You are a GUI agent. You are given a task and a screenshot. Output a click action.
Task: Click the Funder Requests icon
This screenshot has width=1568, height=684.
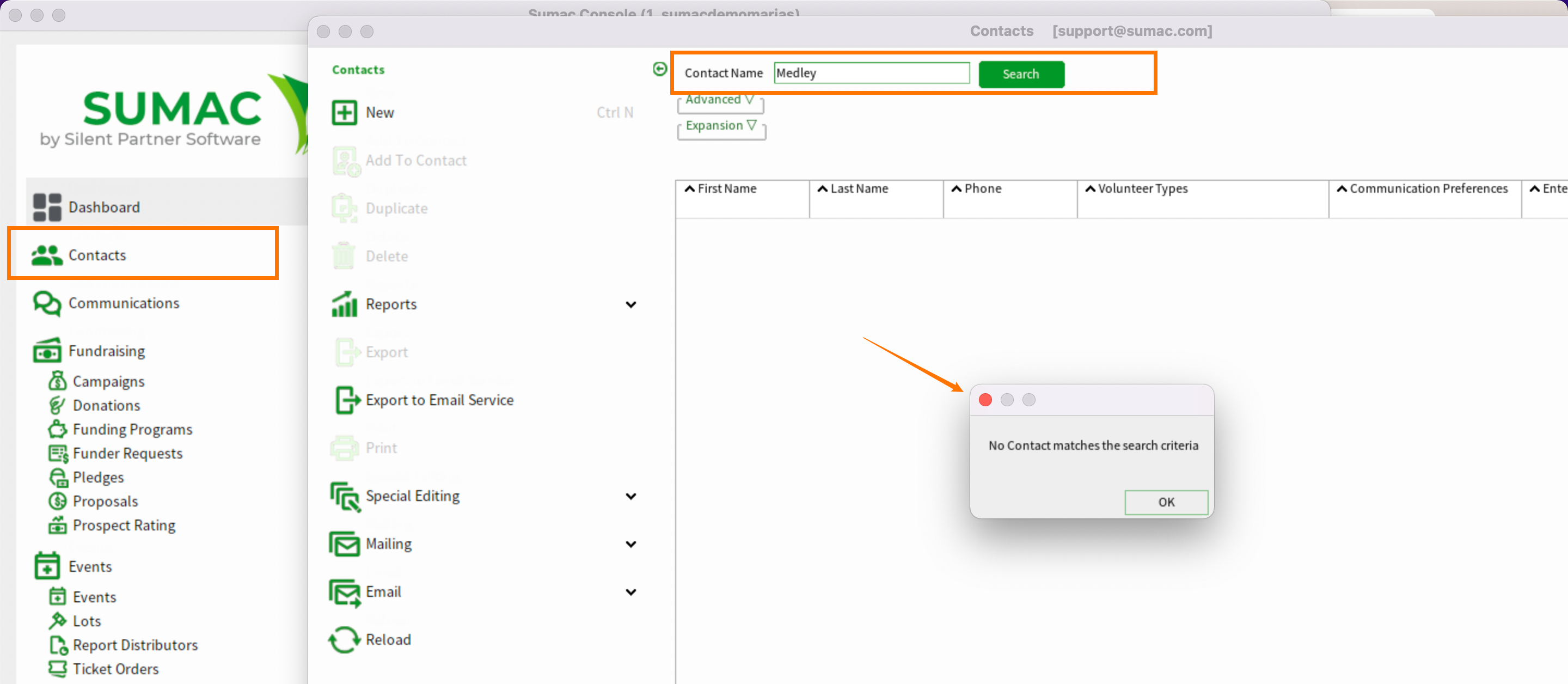pyautogui.click(x=58, y=454)
